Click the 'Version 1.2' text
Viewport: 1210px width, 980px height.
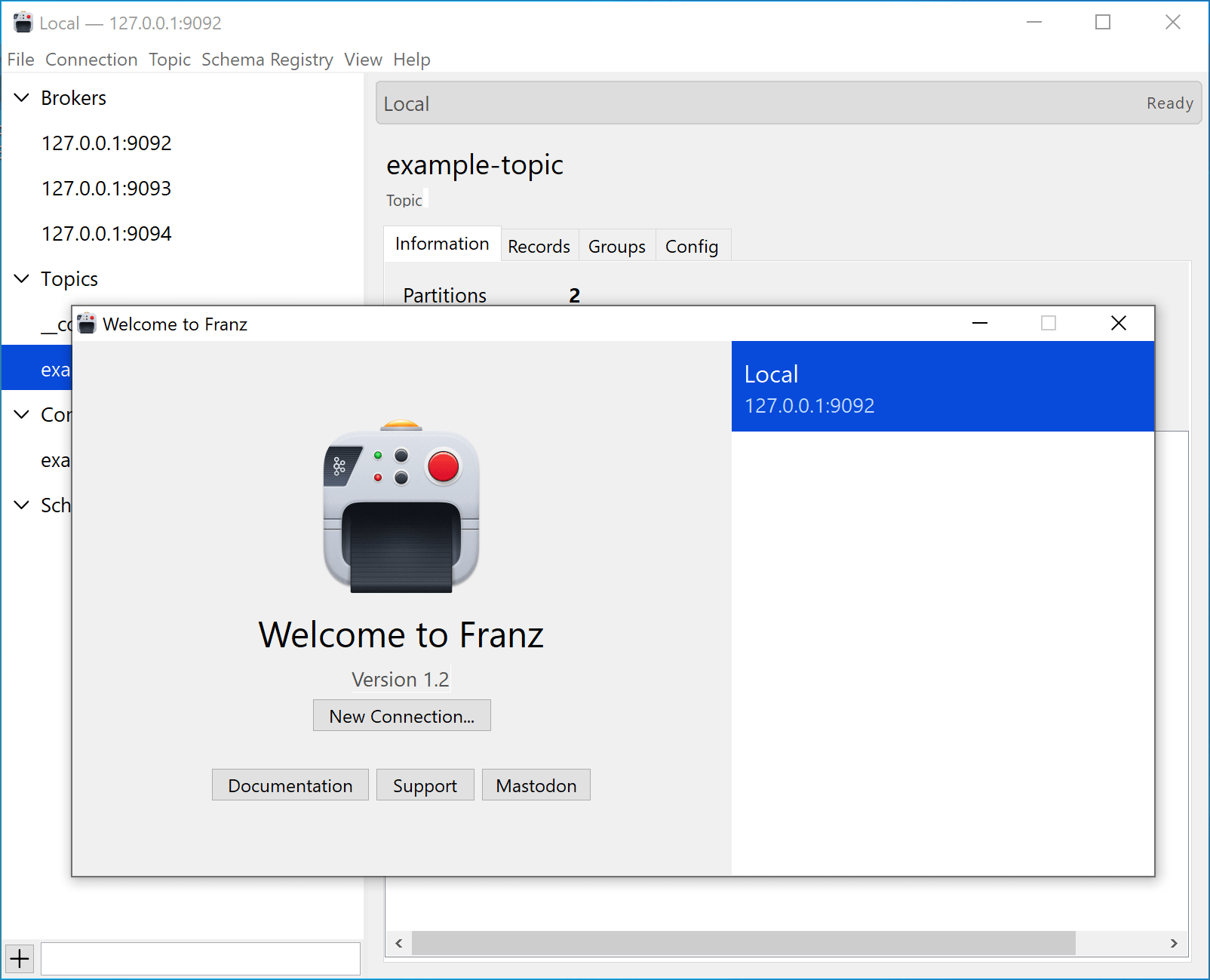coord(401,680)
